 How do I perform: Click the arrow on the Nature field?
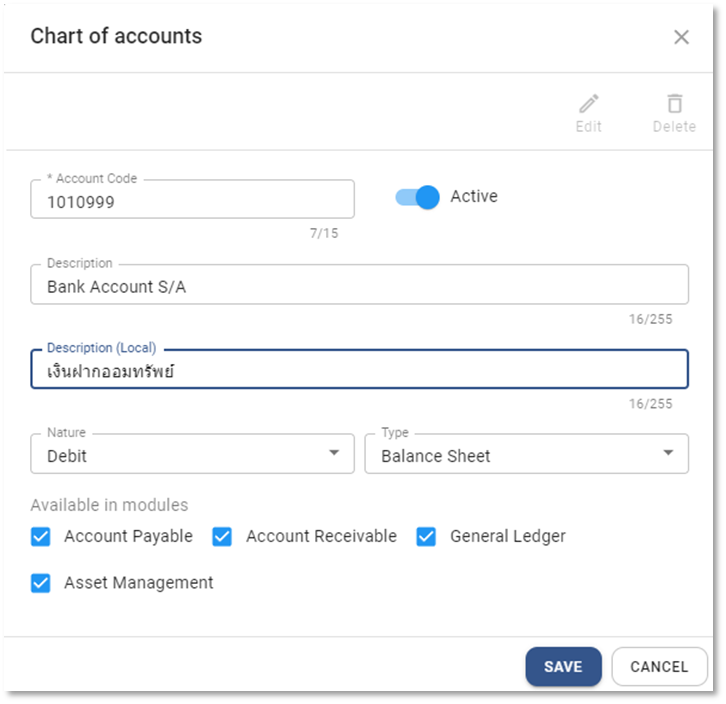click(x=334, y=454)
